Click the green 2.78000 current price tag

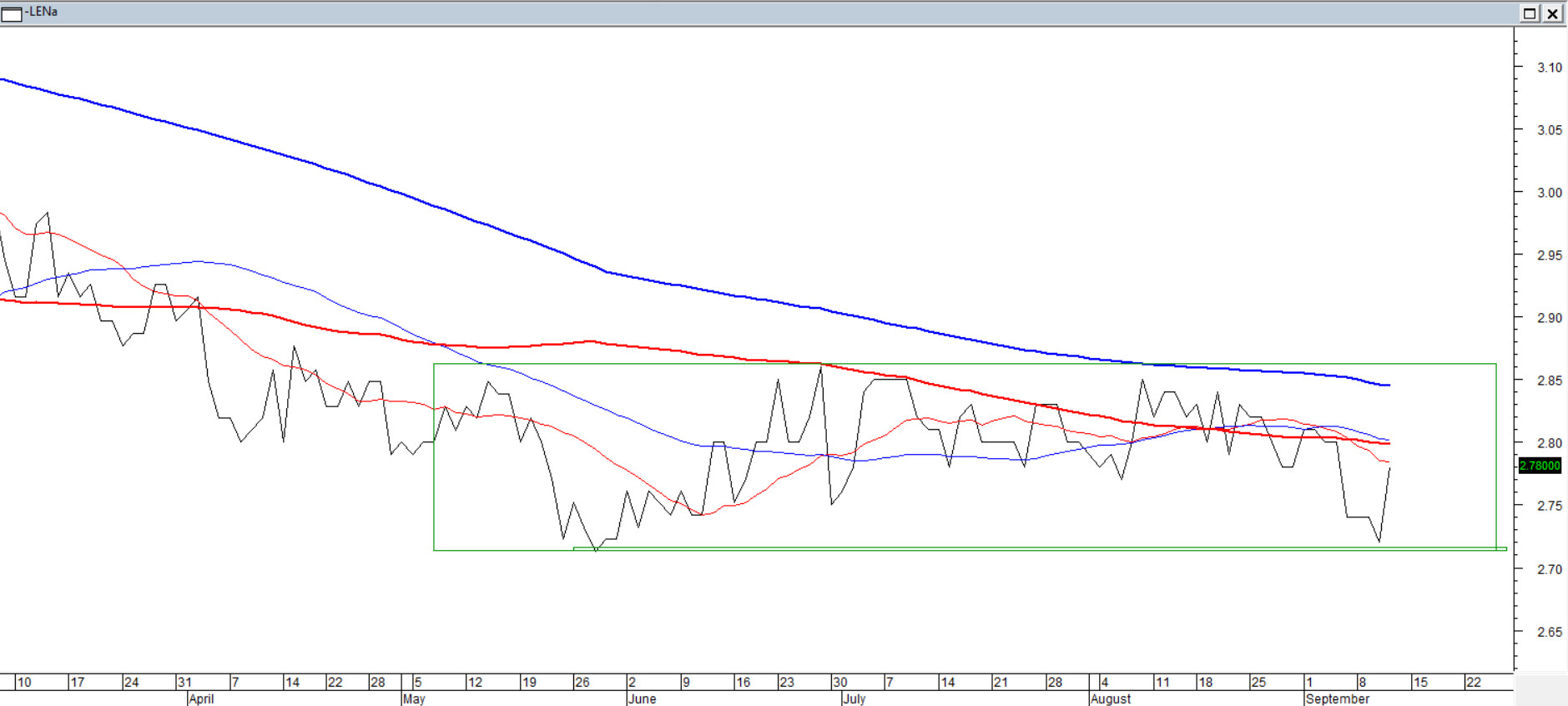click(1540, 466)
